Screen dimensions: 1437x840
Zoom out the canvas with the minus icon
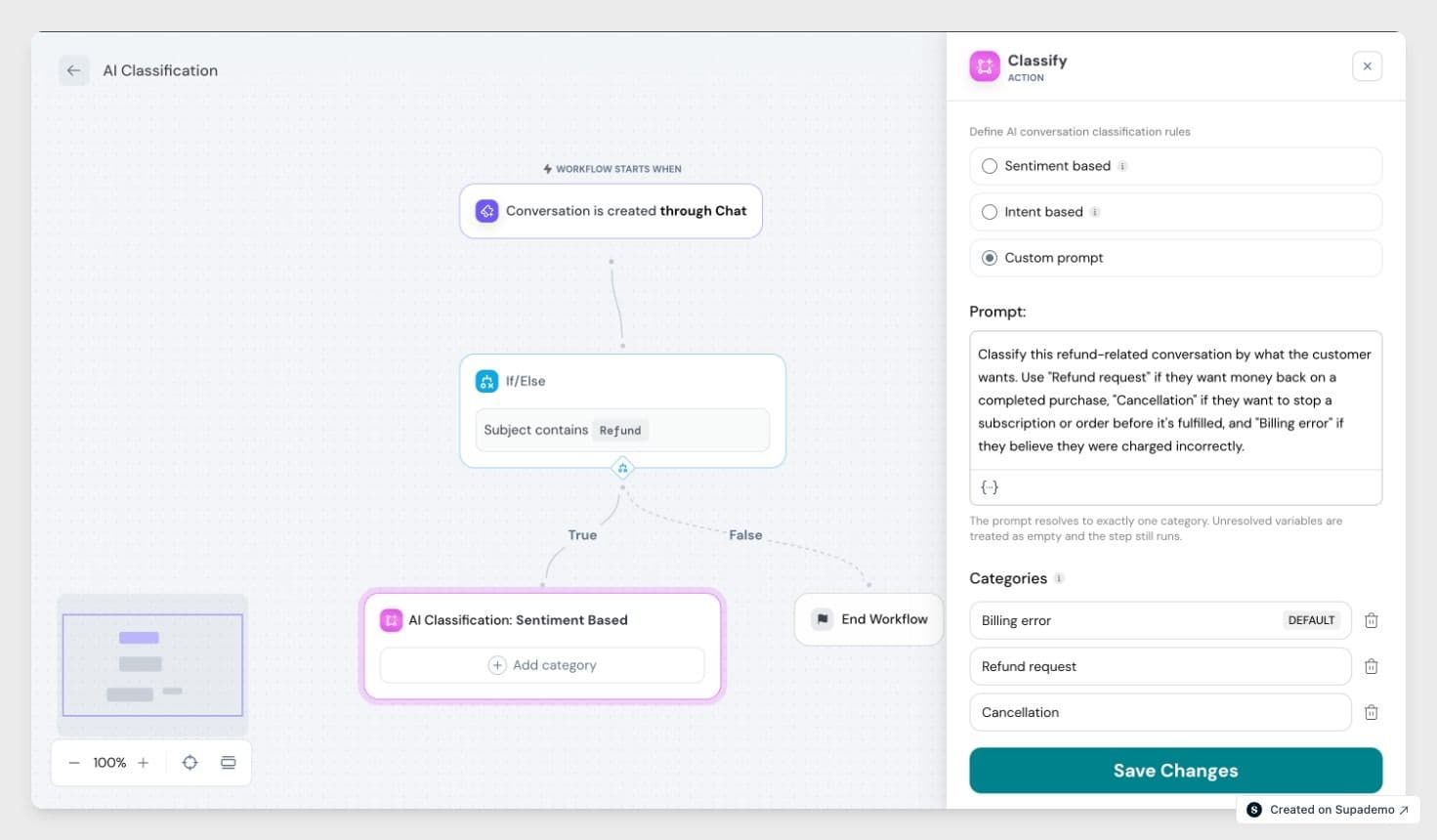74,763
